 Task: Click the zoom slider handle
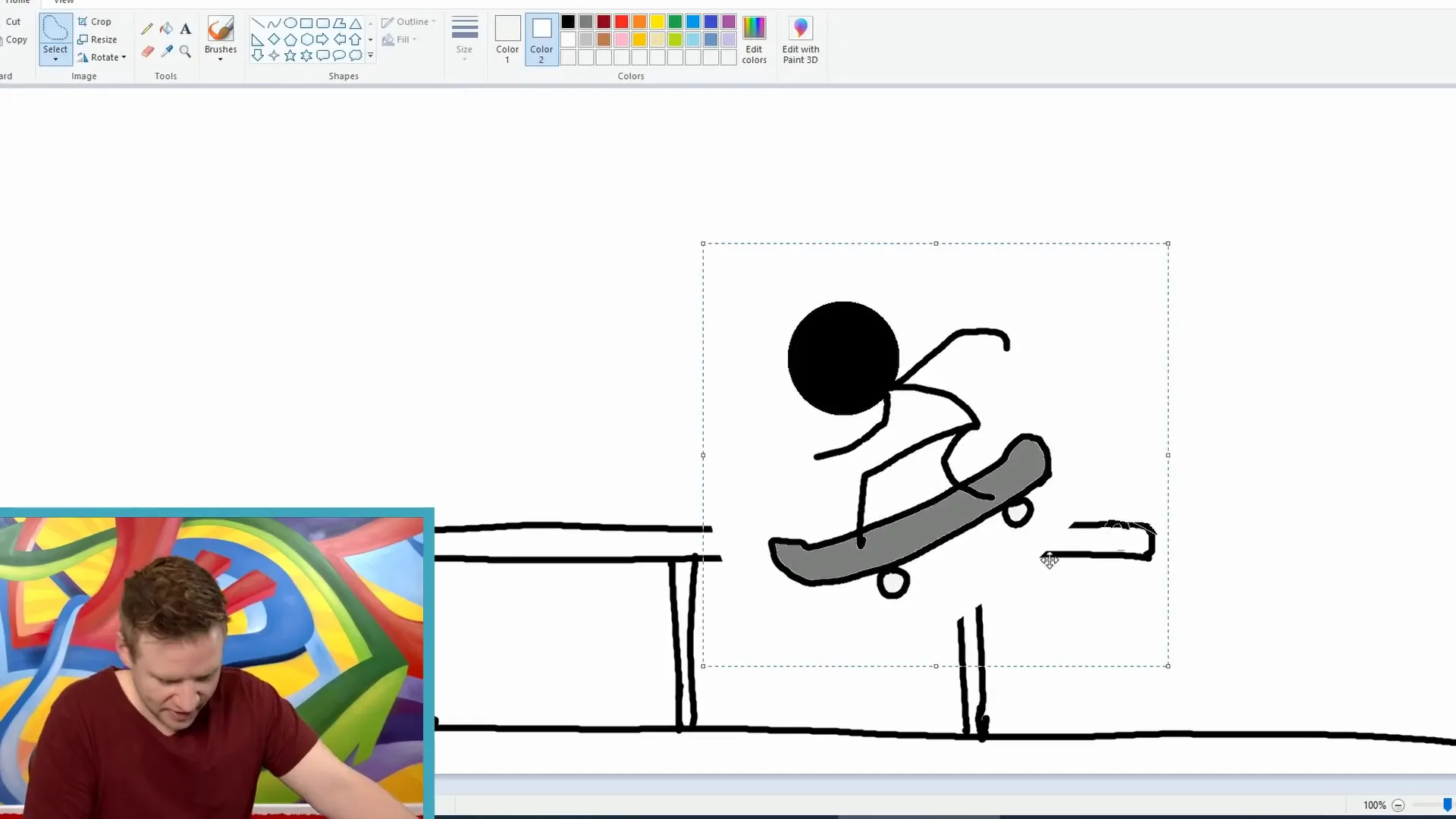coord(1448,805)
